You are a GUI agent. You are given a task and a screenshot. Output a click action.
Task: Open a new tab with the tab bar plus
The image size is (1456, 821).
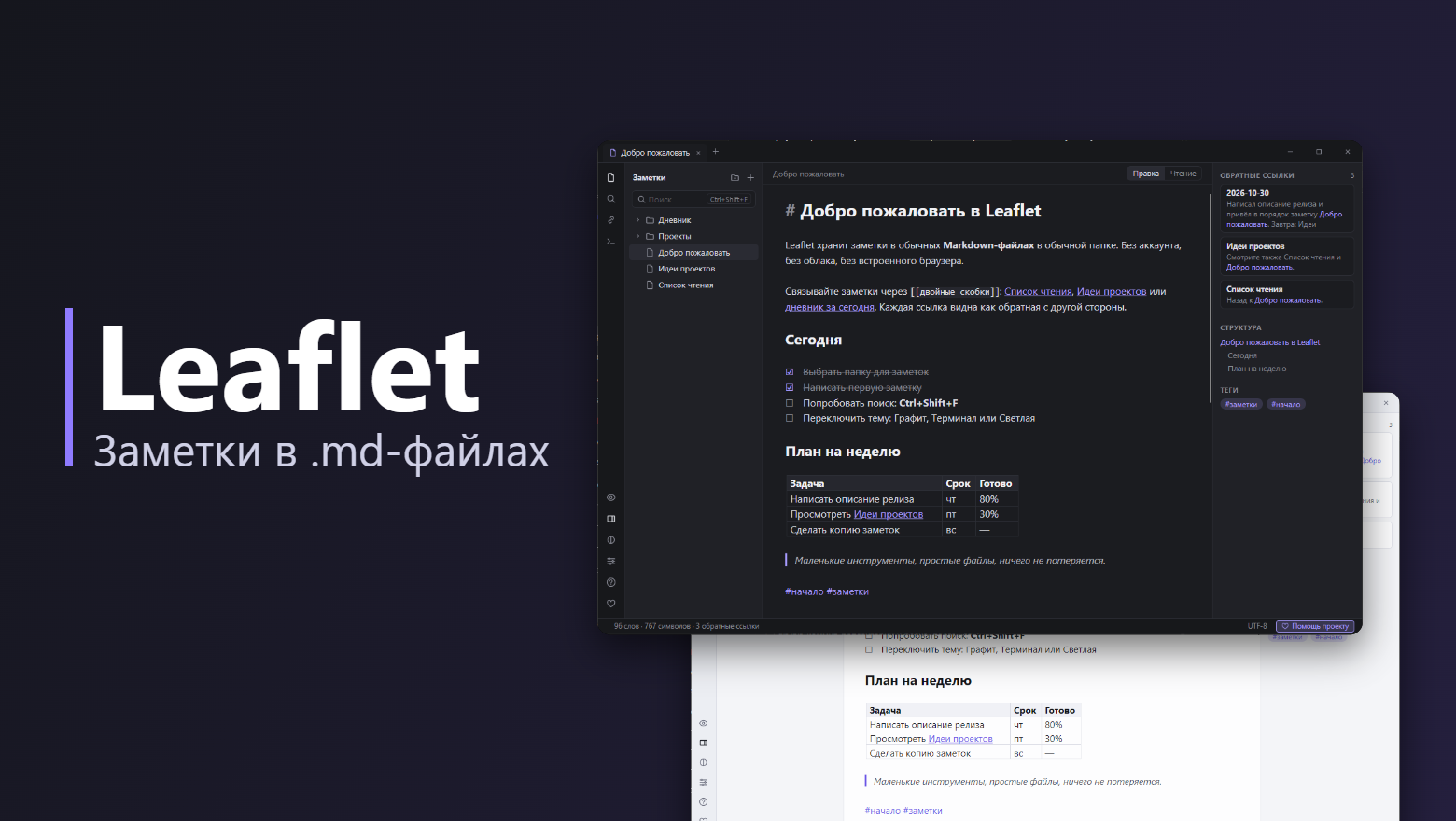[x=716, y=152]
